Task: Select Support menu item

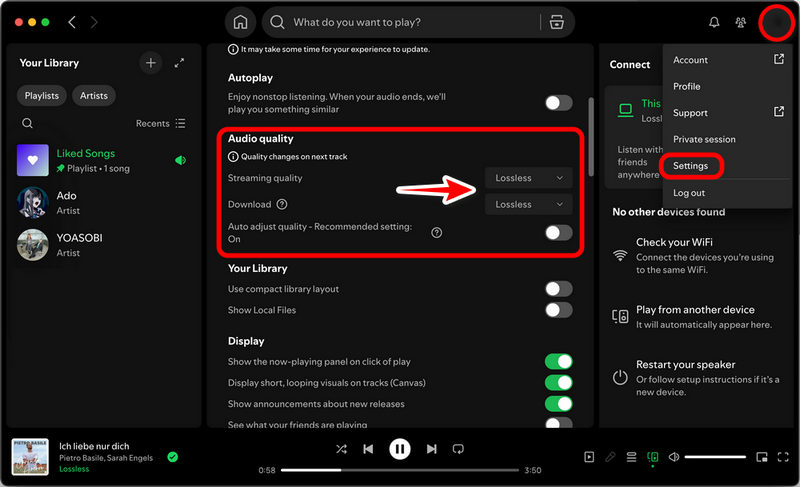Action: point(729,113)
